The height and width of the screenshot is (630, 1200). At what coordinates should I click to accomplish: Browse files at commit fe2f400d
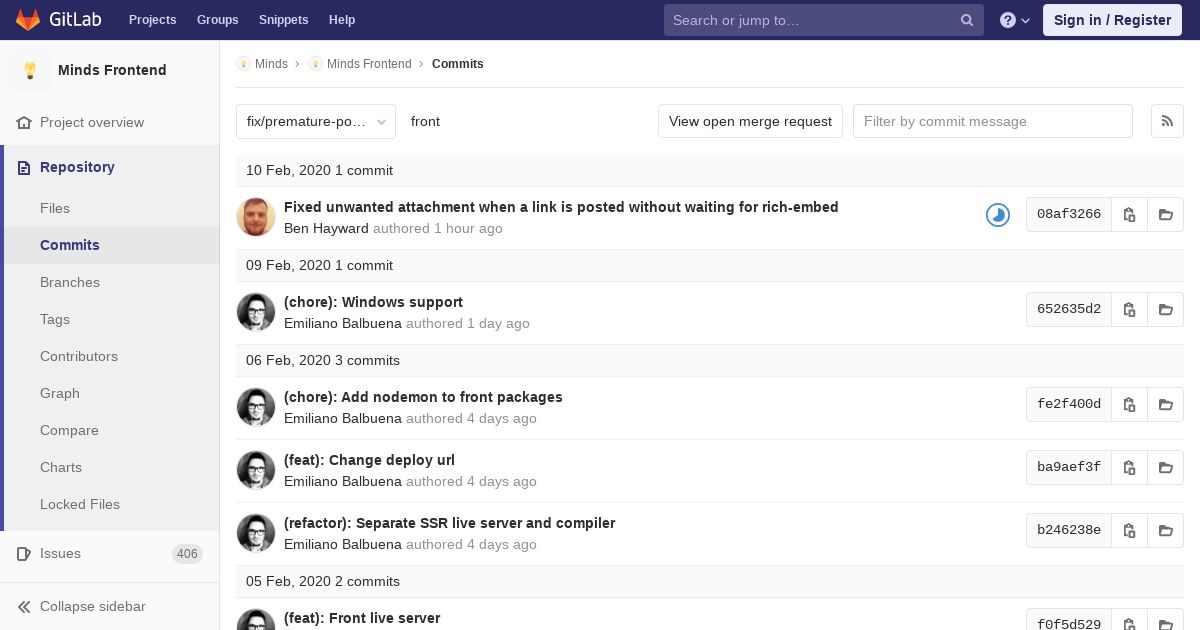1166,404
